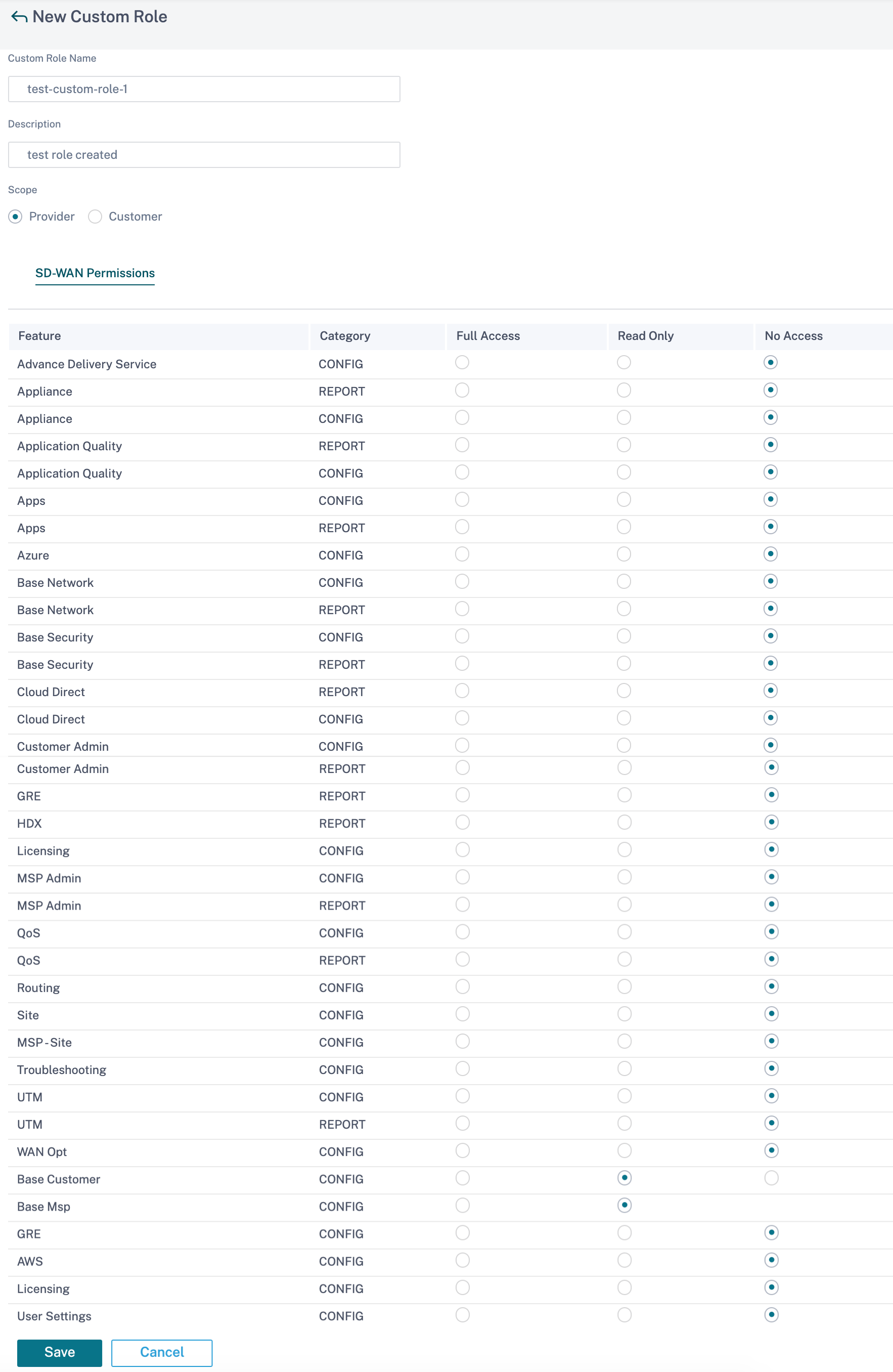Set Appliance CONFIG to Read Only
This screenshot has width=893, height=1372.
coord(624,417)
